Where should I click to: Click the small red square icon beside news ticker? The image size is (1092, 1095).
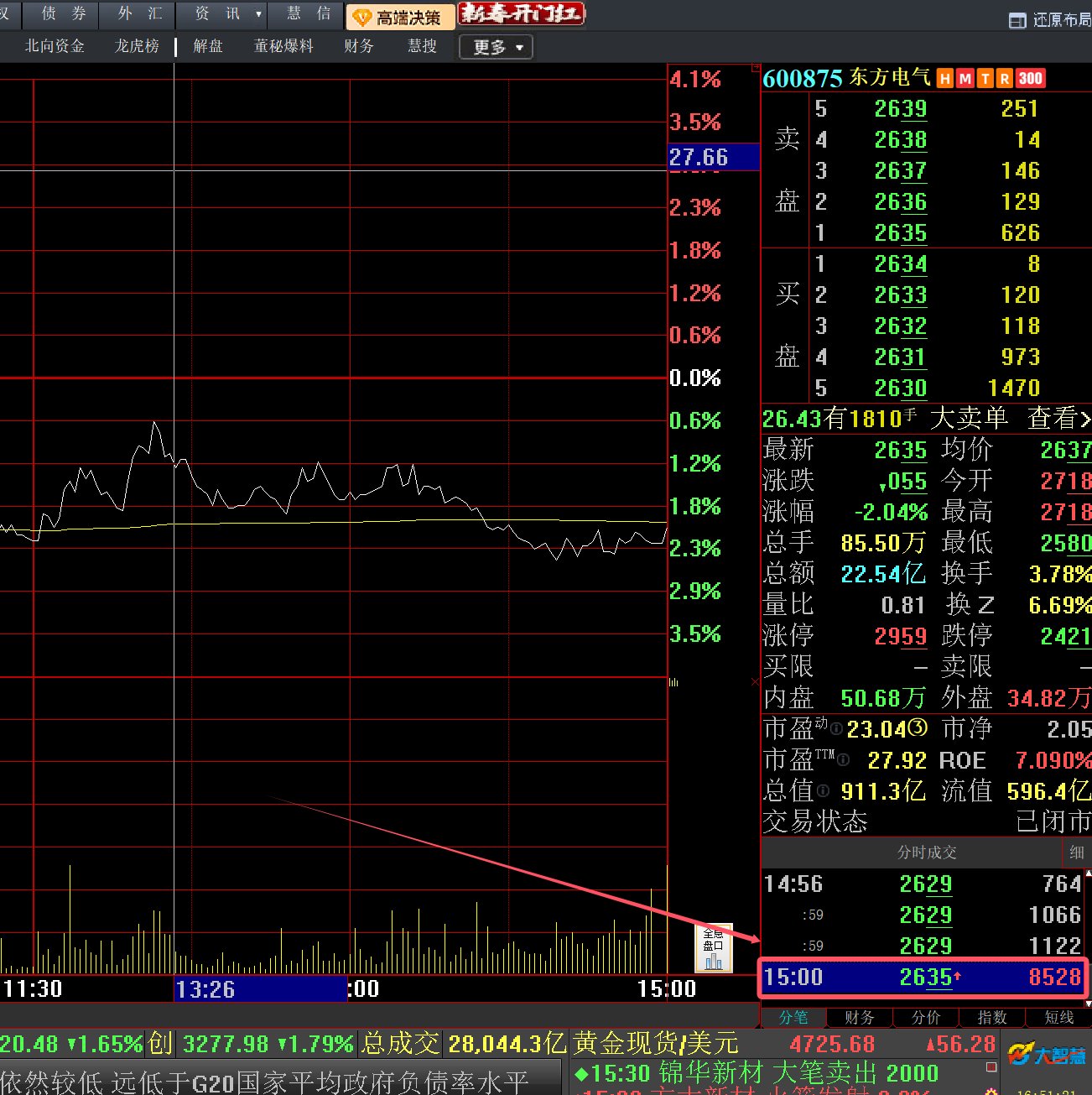991,1067
